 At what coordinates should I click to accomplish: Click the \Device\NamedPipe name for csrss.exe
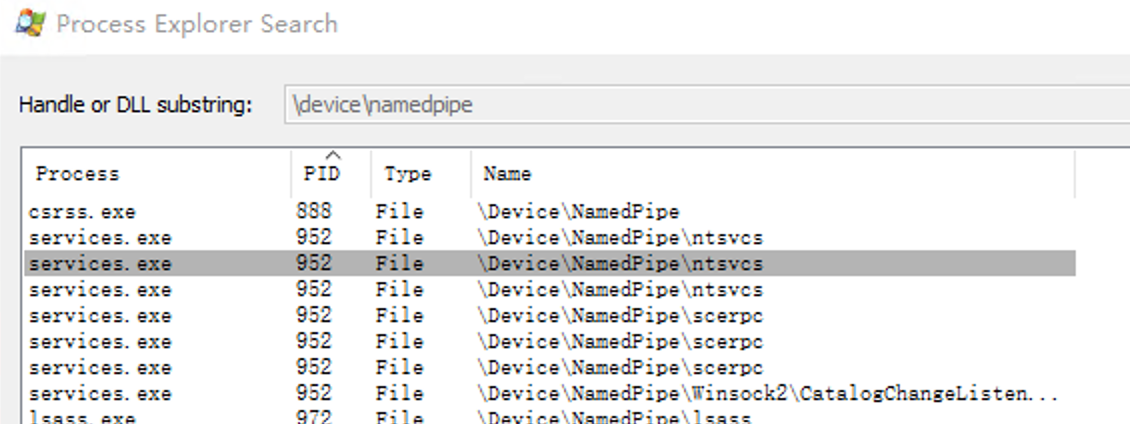tap(578, 212)
